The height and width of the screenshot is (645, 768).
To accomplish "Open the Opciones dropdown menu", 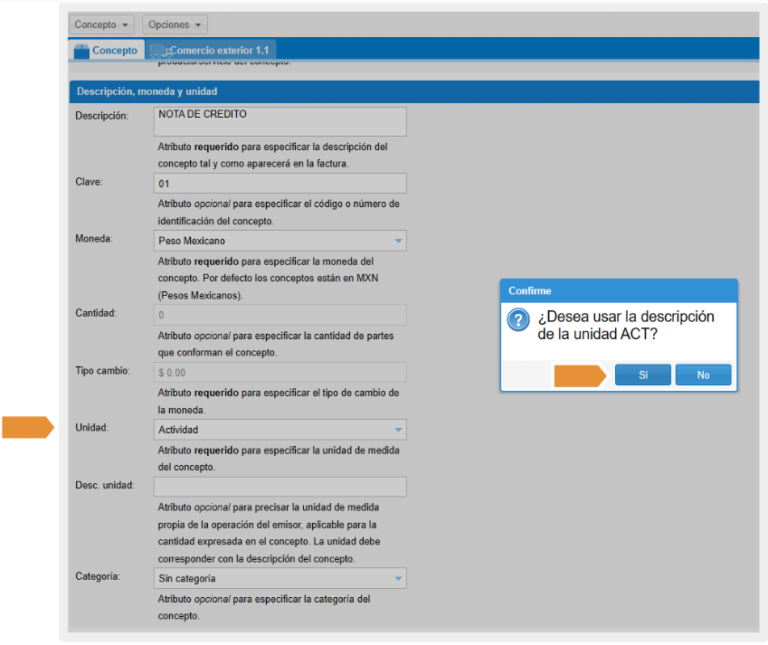I will click(x=175, y=24).
